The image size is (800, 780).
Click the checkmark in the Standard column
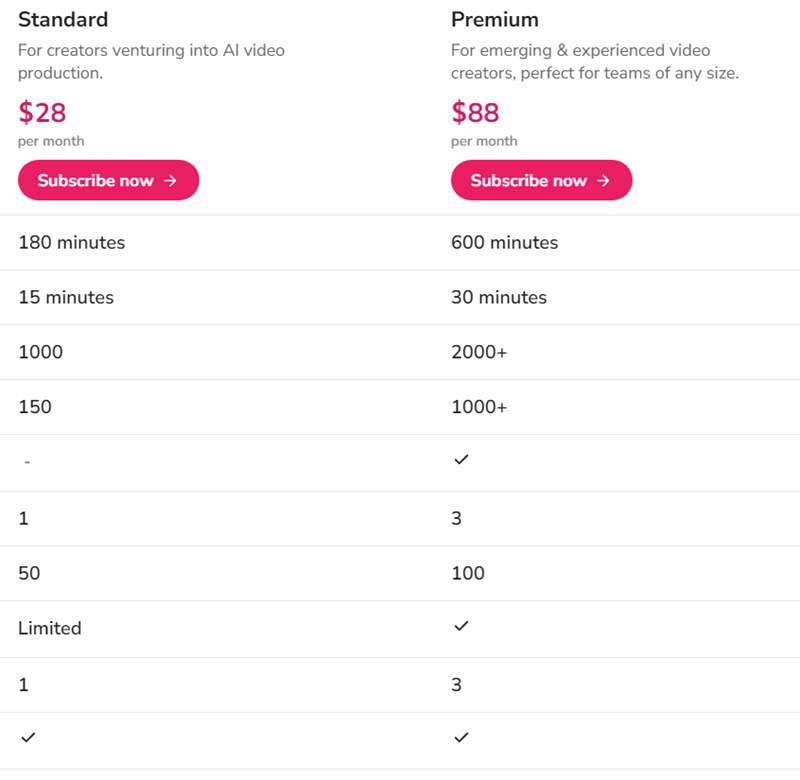(28, 738)
